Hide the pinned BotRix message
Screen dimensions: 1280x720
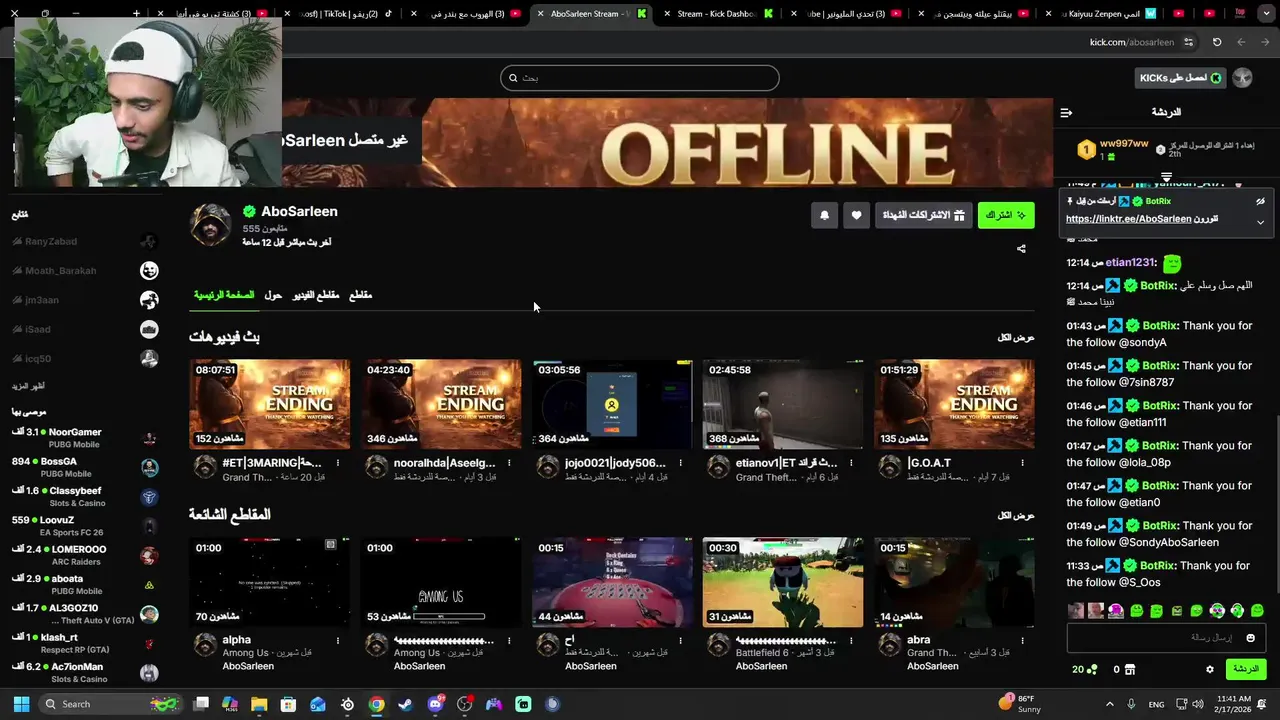pos(1260,201)
